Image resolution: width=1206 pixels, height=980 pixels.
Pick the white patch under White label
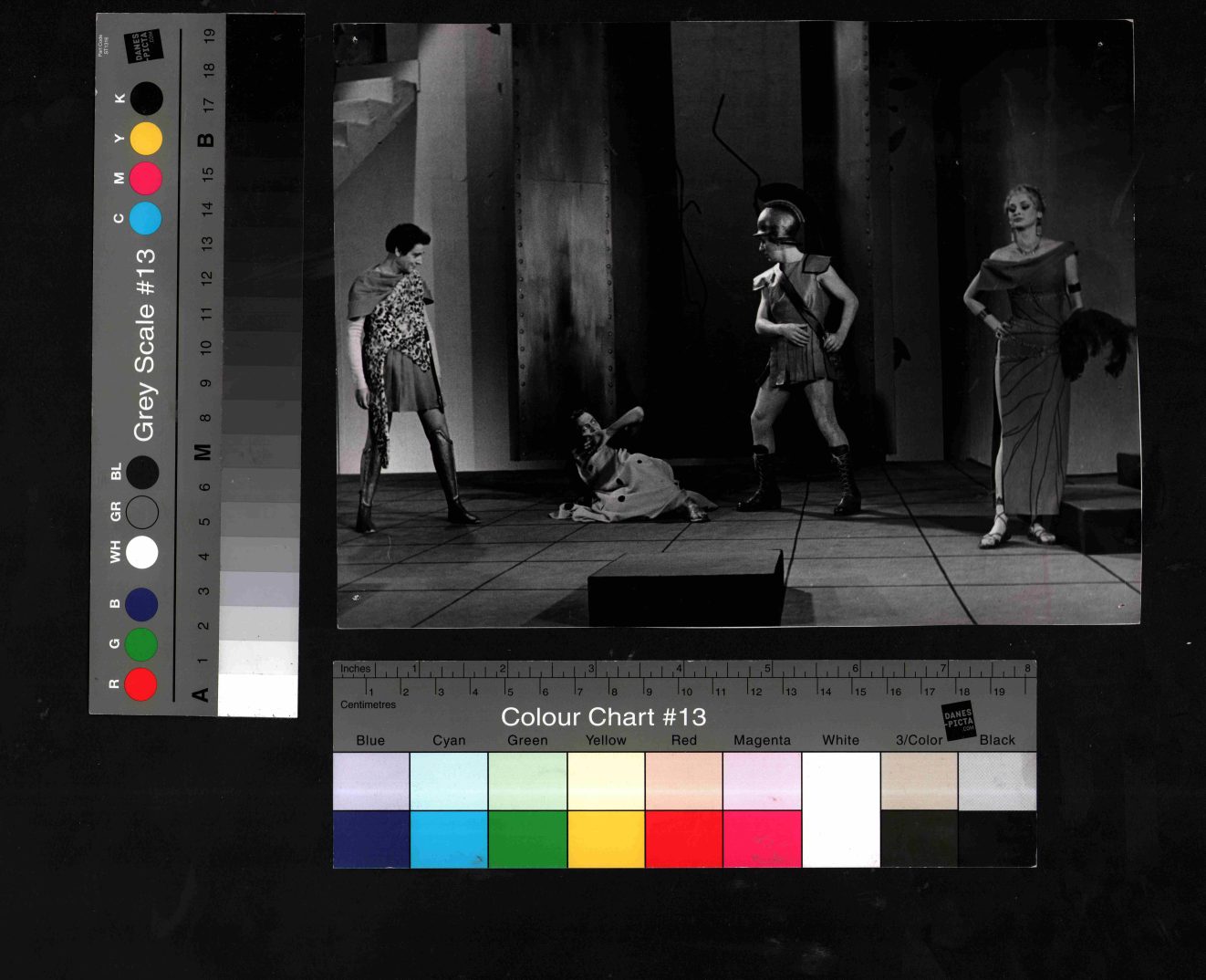[840, 809]
